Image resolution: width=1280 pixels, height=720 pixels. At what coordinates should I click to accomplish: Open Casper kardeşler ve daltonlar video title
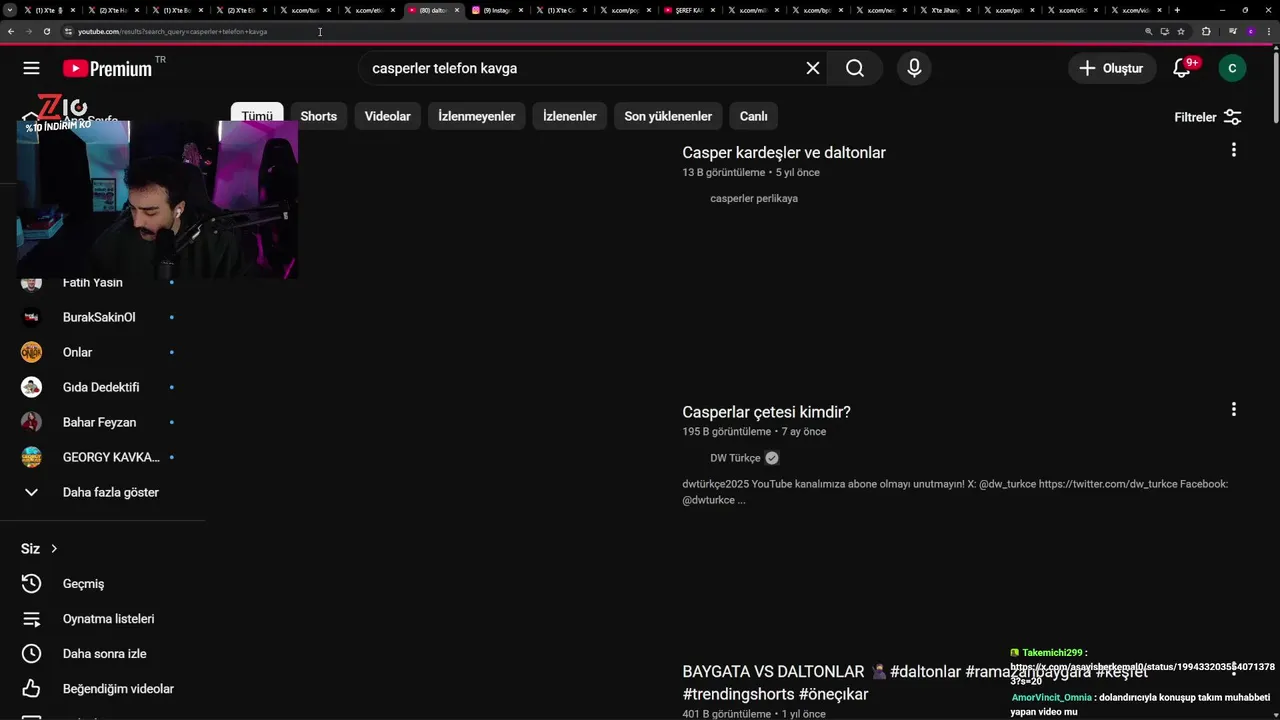[x=784, y=153]
